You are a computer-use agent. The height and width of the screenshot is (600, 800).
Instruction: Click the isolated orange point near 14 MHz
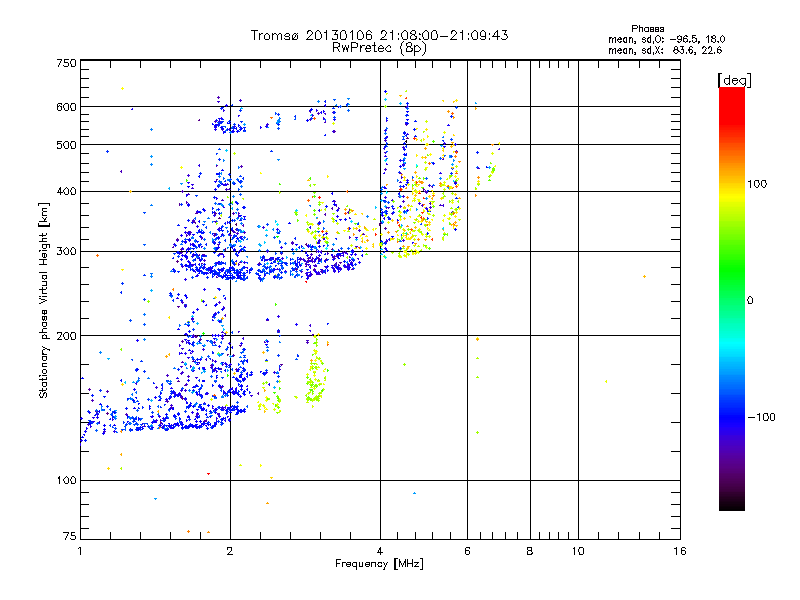coord(644,277)
